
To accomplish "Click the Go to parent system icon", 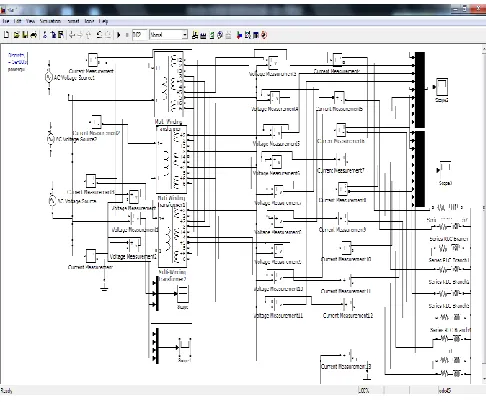I will coord(88,35).
